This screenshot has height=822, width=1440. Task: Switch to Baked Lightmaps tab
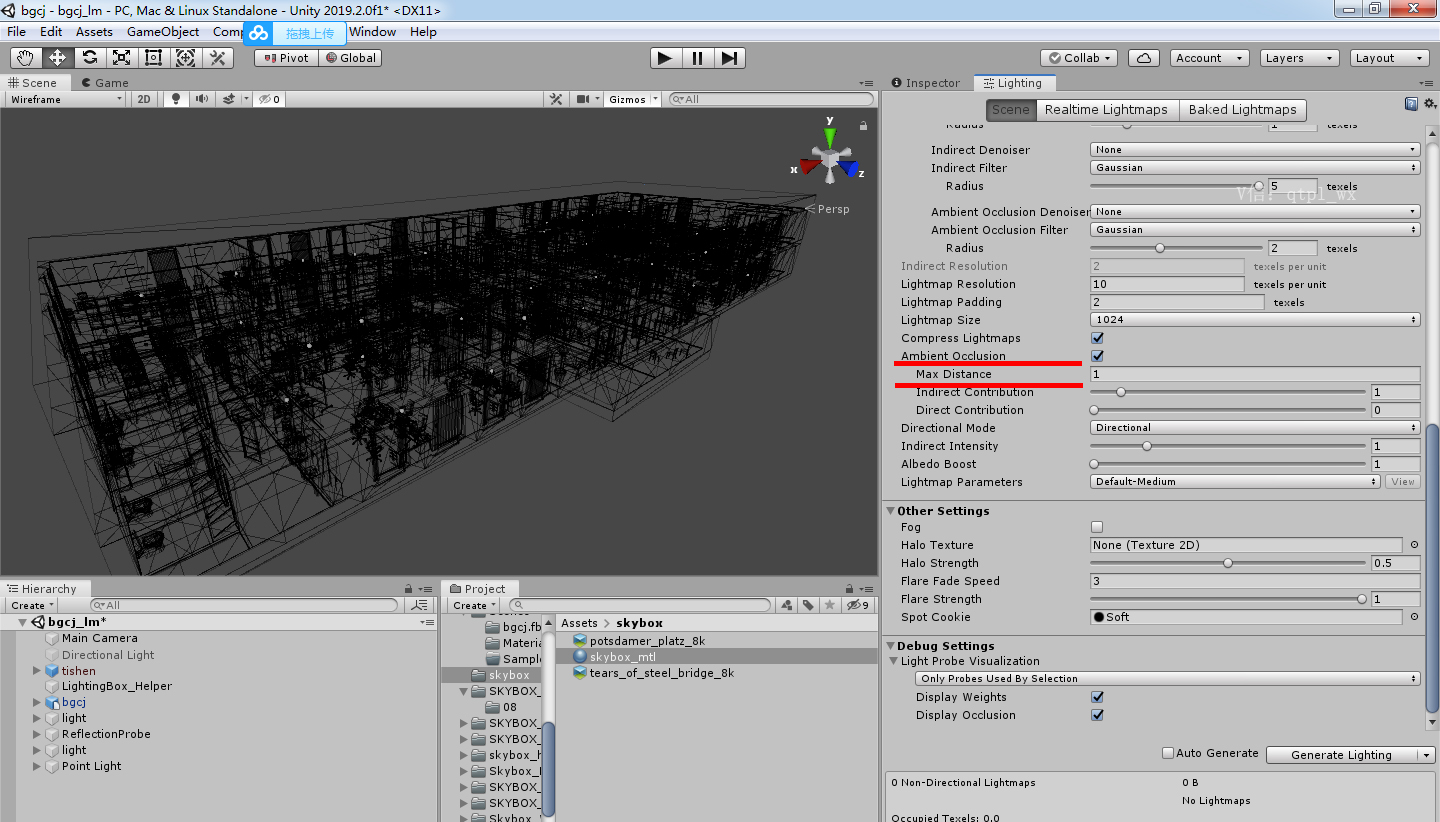1242,110
